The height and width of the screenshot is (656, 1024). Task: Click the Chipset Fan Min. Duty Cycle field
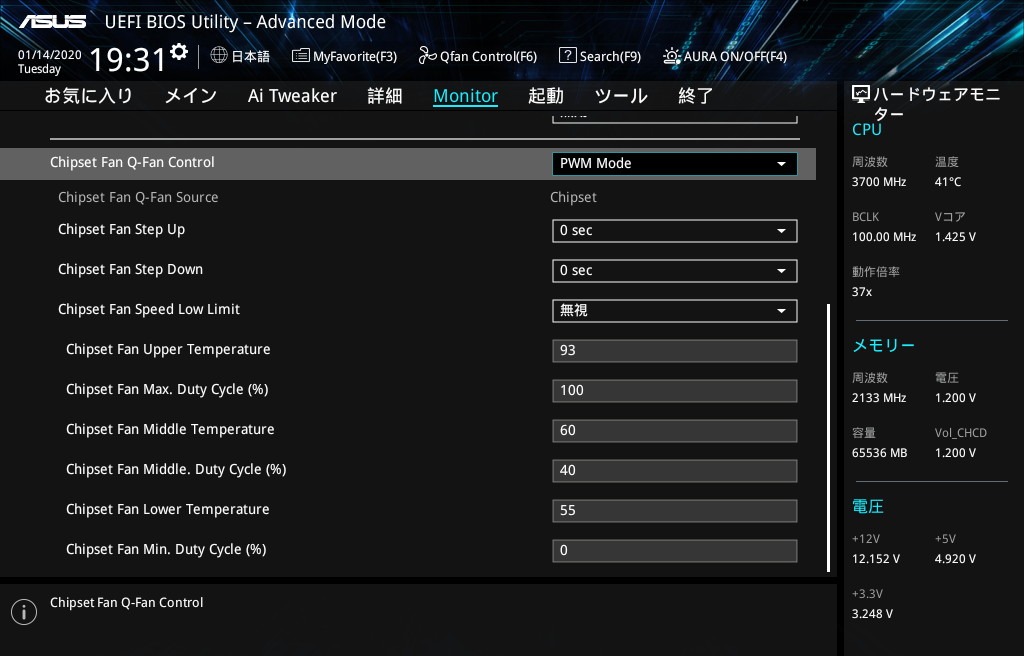(675, 550)
